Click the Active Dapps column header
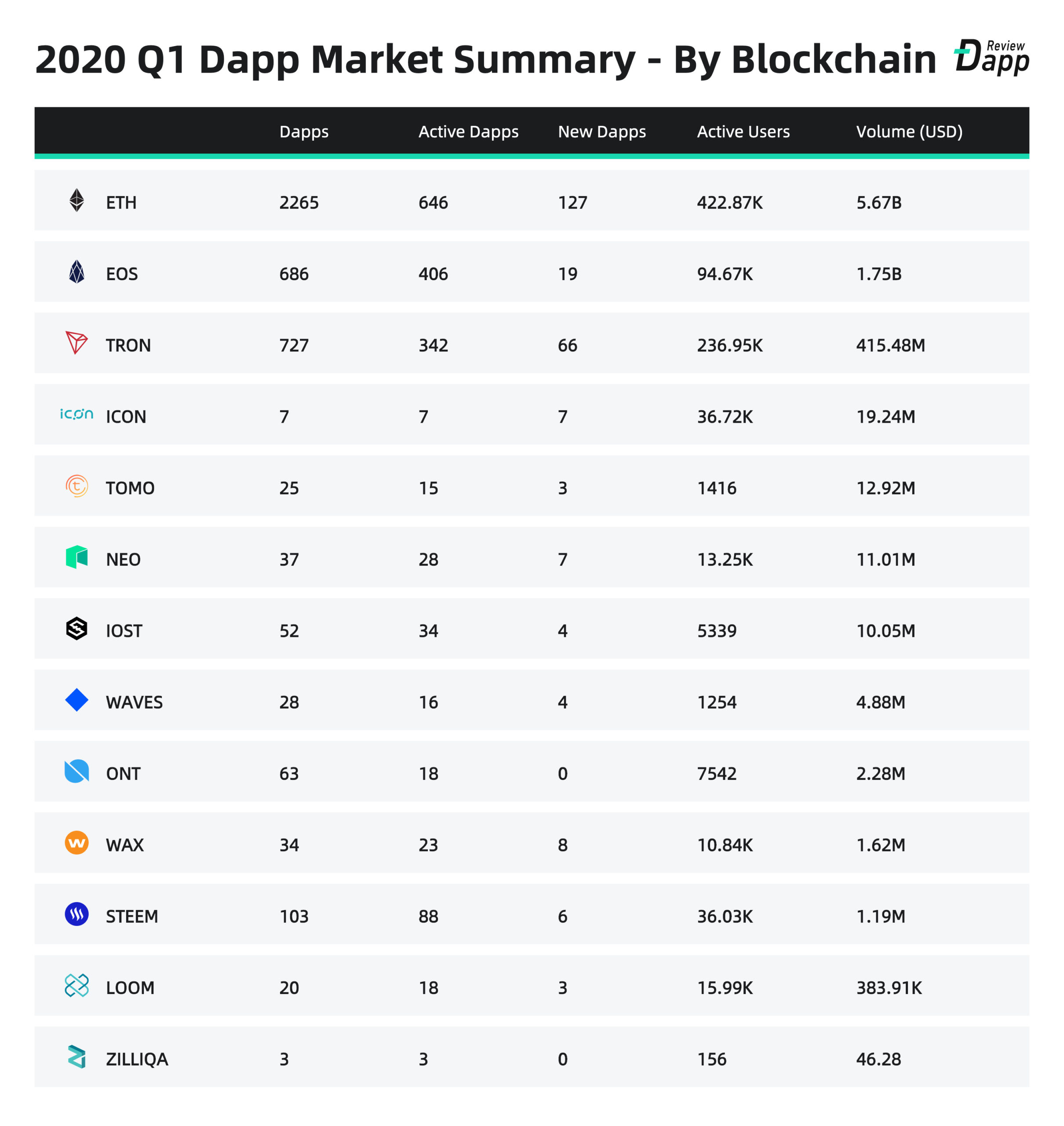The image size is (1064, 1126). (469, 132)
